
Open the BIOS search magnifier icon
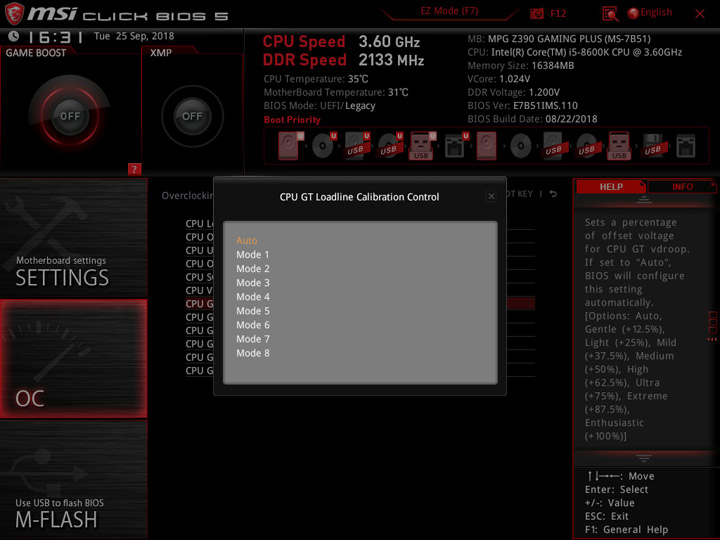610,14
